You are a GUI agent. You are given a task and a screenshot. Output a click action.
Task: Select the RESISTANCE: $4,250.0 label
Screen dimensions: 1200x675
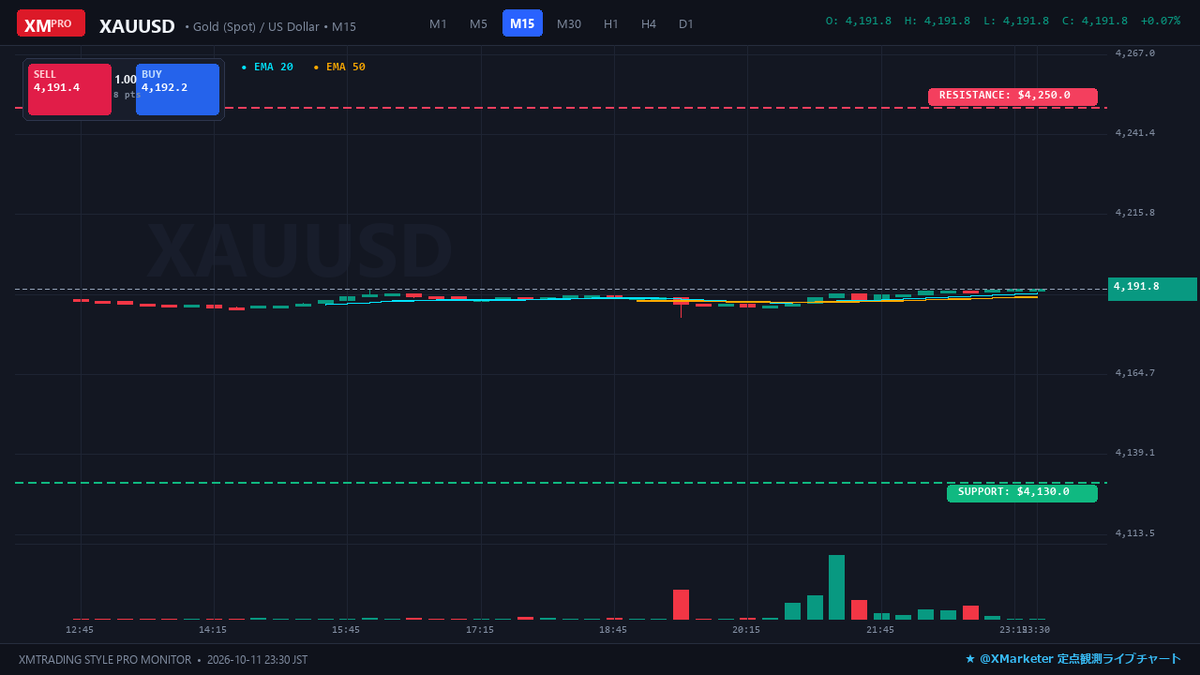[x=1013, y=96]
